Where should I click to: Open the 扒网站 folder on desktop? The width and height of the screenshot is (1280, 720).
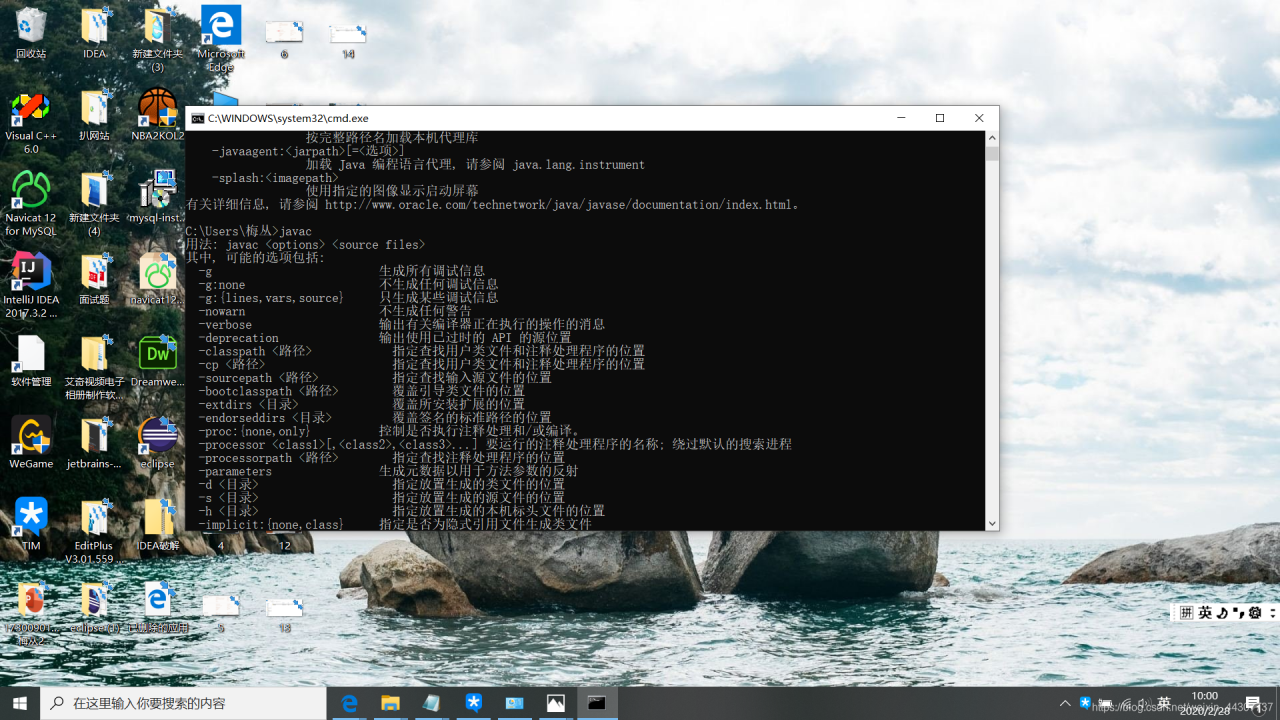tap(94, 115)
